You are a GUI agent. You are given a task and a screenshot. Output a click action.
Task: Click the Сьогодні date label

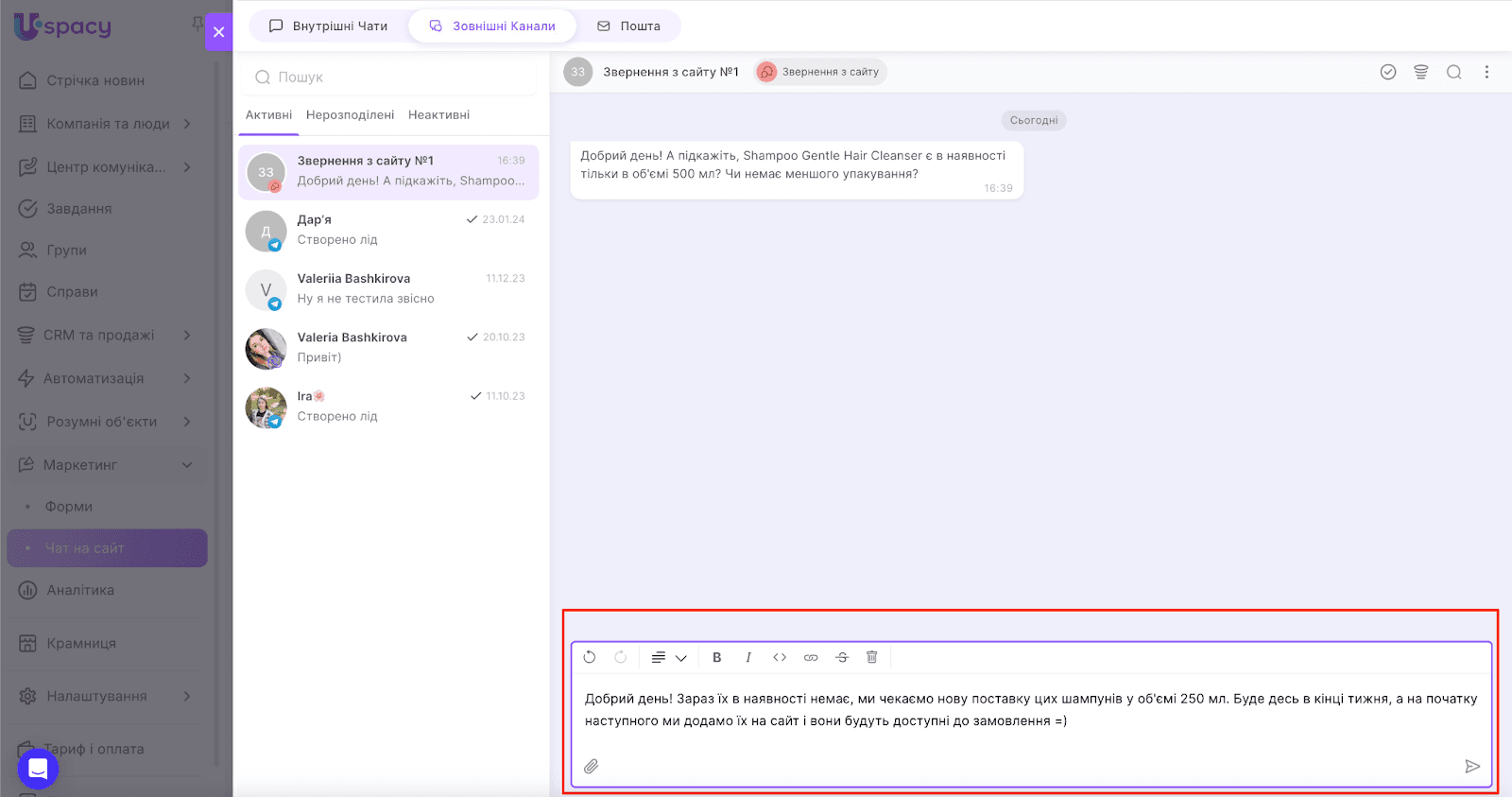tap(1034, 120)
